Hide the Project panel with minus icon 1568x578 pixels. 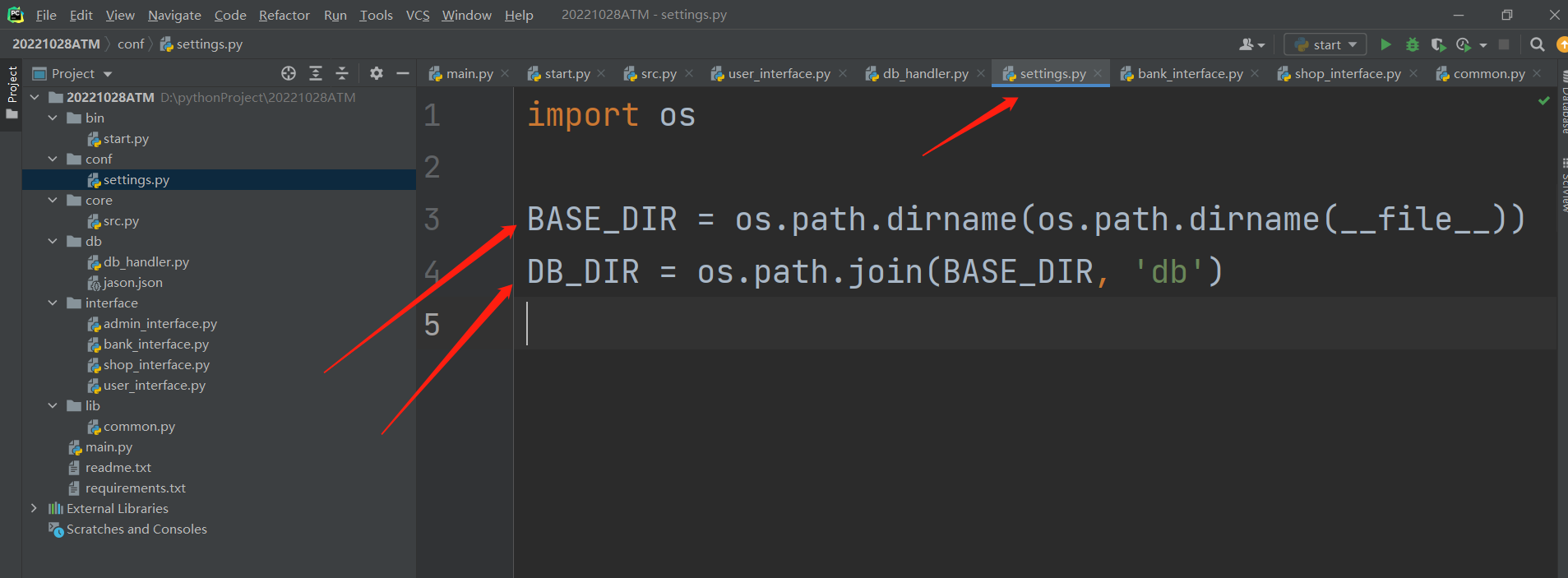point(403,73)
